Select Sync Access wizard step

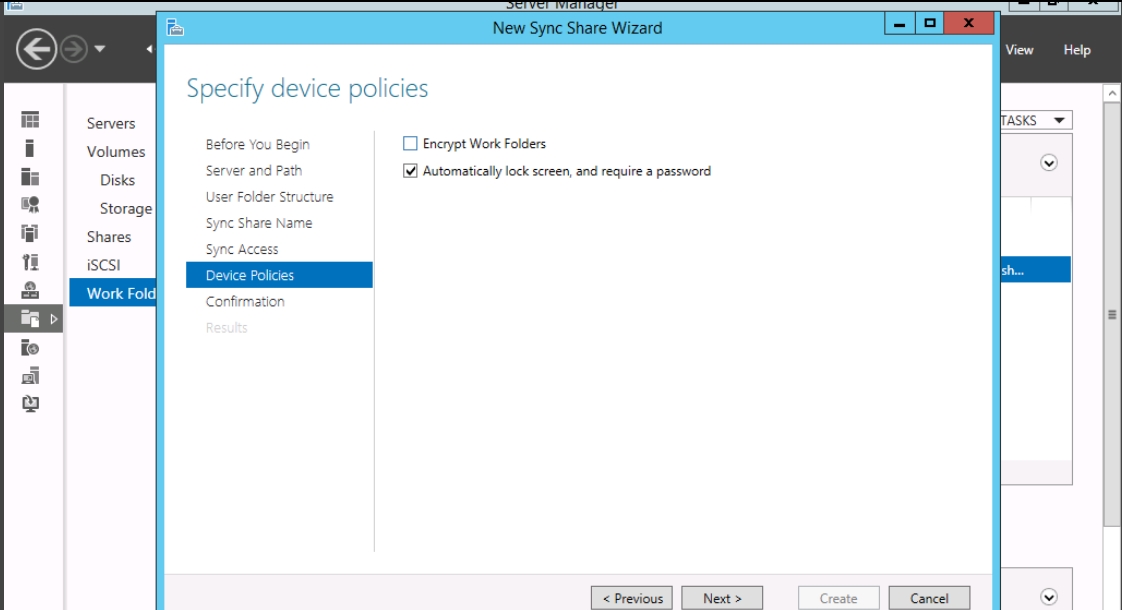(x=242, y=249)
